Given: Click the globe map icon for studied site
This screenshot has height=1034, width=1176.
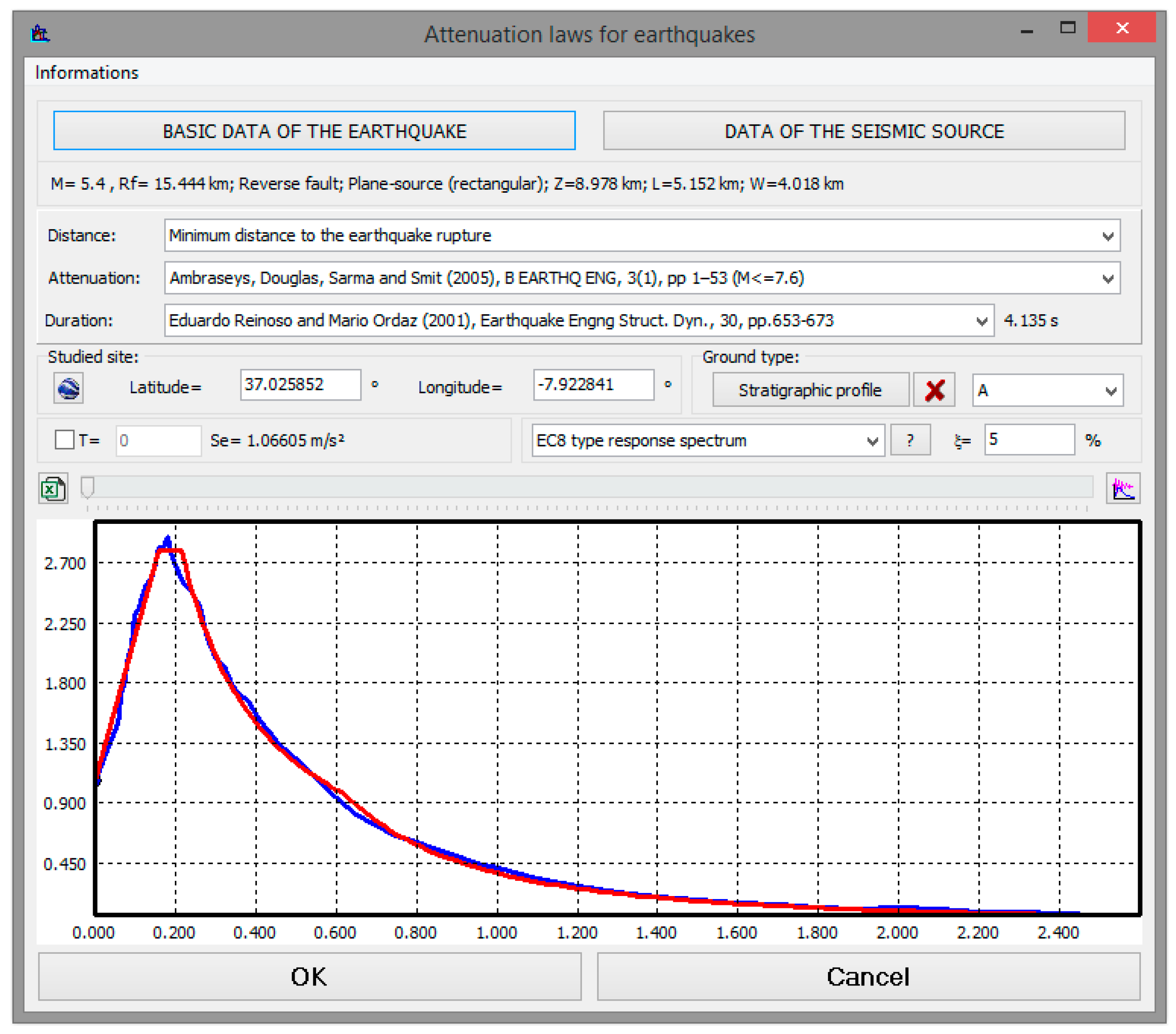Looking at the screenshot, I should [69, 388].
